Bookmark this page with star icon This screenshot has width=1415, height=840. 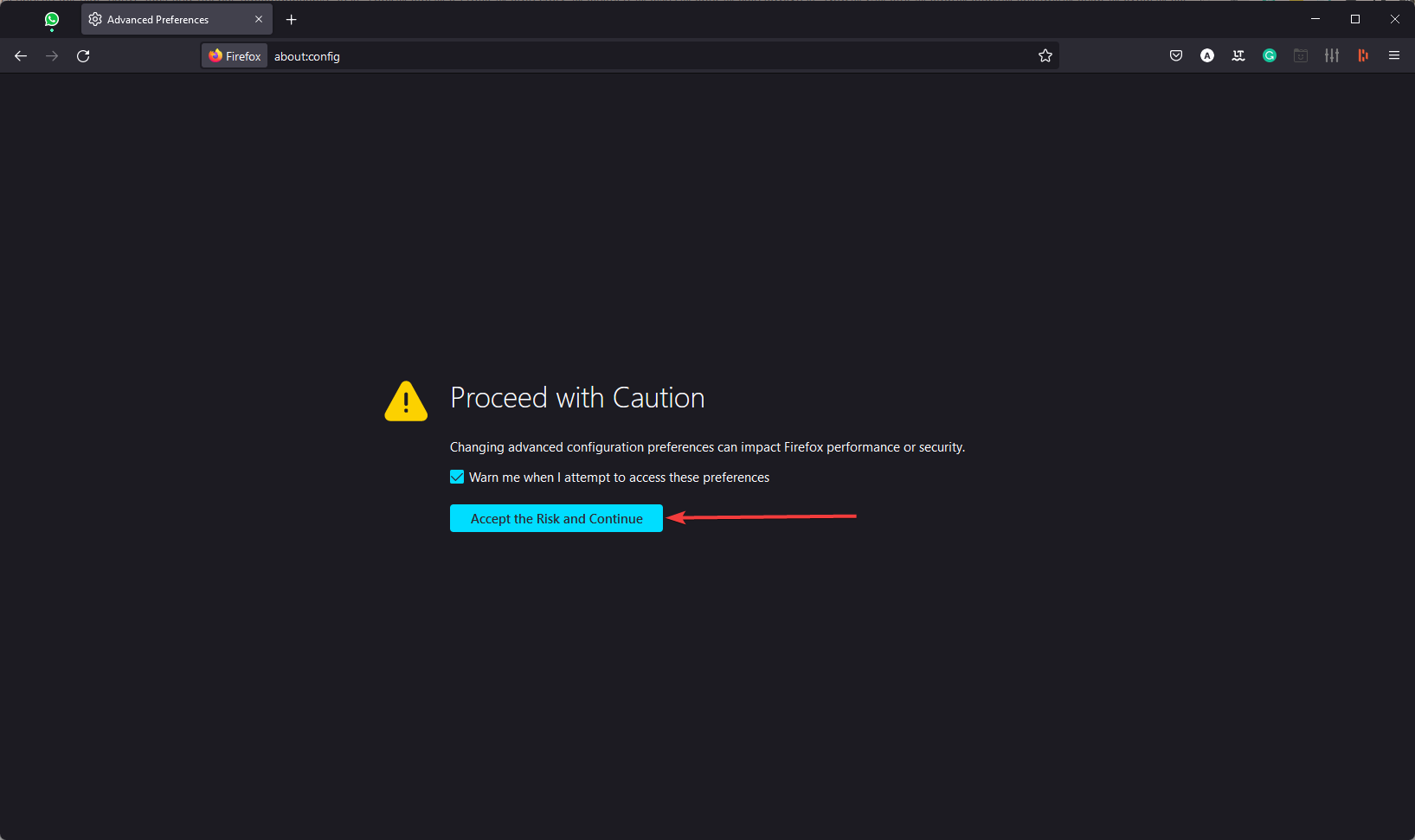(x=1045, y=55)
